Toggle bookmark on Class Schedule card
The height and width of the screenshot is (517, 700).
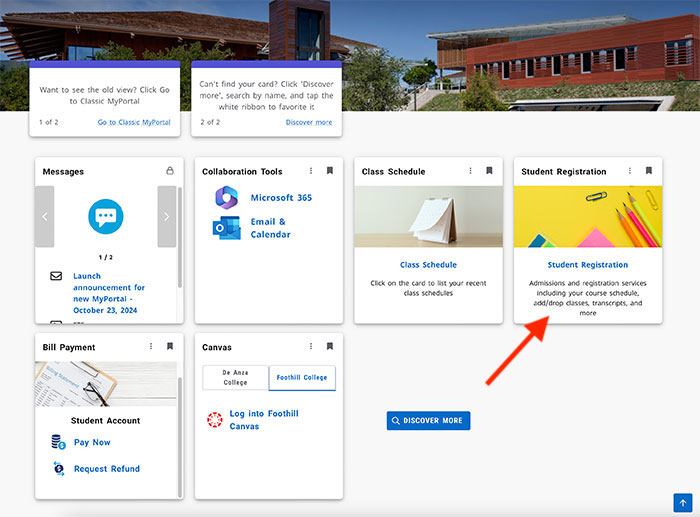click(489, 171)
